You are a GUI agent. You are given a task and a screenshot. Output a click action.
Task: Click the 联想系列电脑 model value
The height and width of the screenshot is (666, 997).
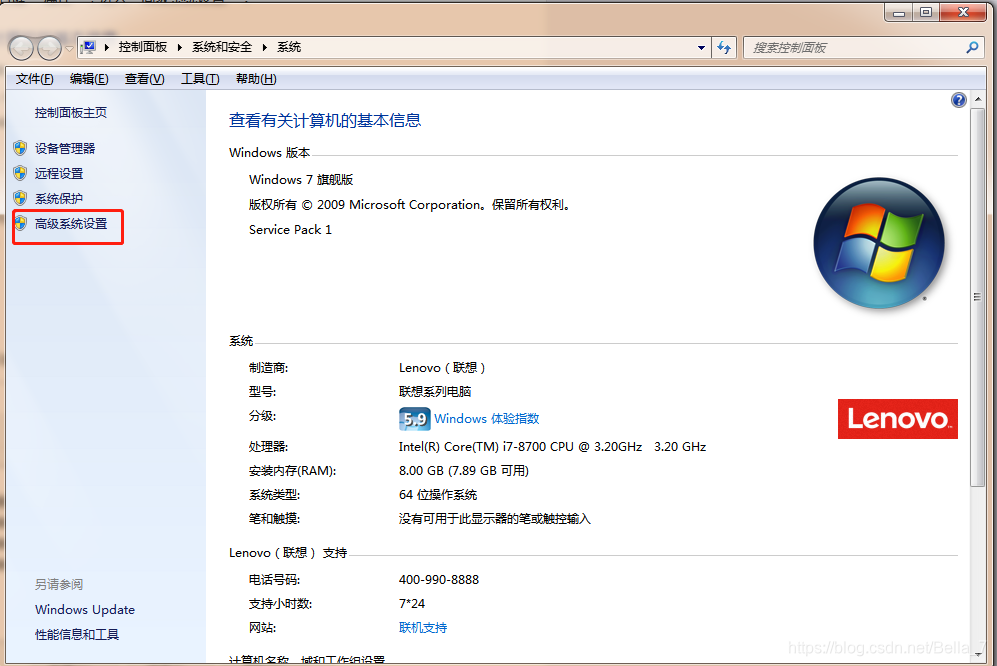pos(435,392)
